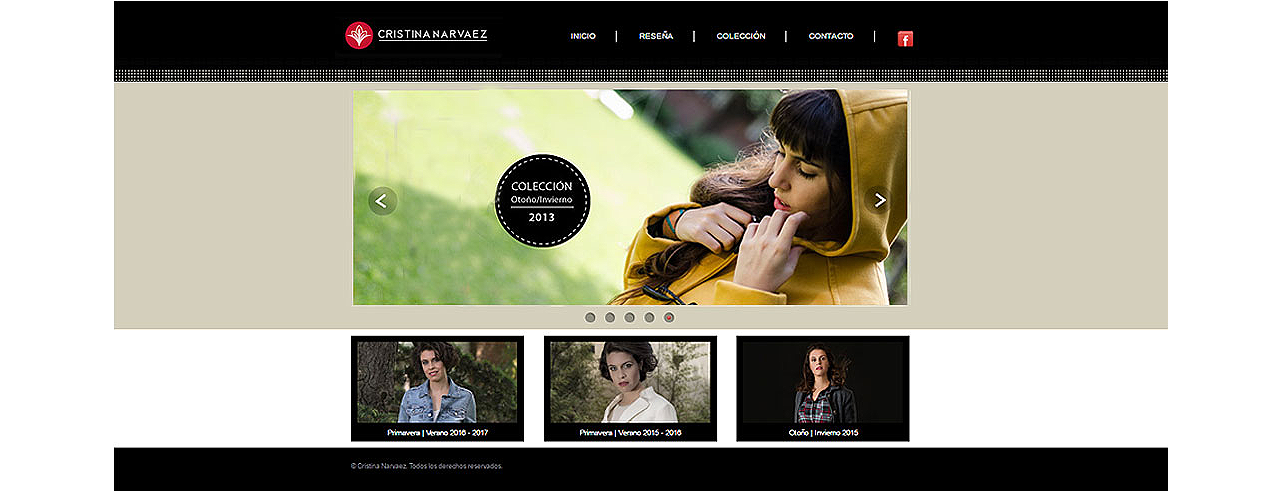
Task: Open the COLECCIÓN menu
Action: (x=741, y=36)
